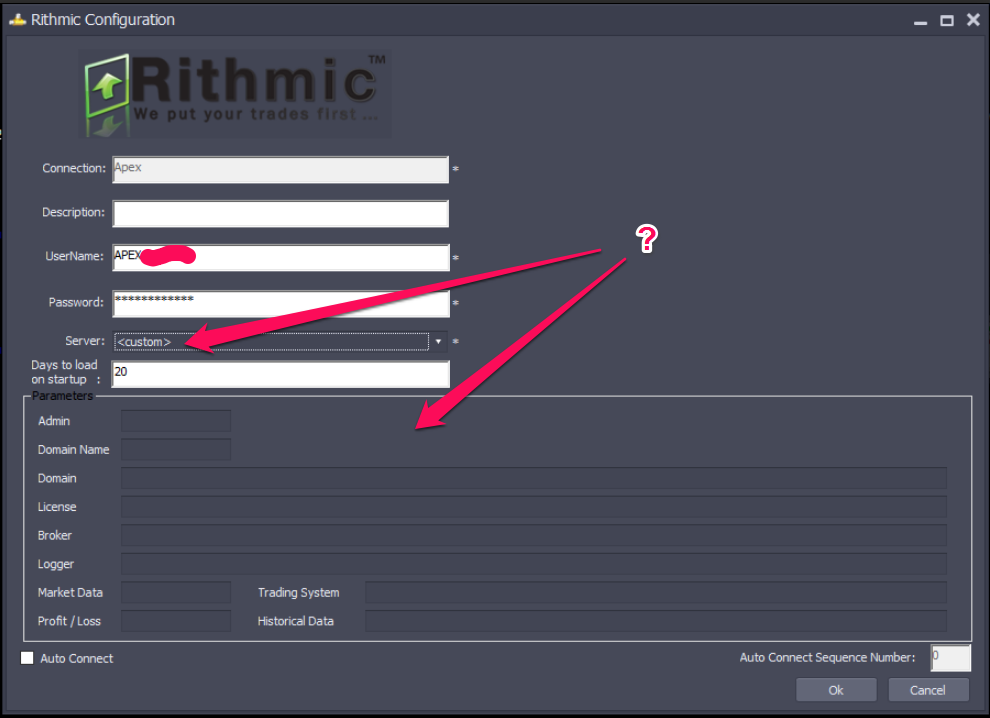Click the app icon in title bar
Image resolution: width=990 pixels, height=718 pixels.
click(x=17, y=20)
